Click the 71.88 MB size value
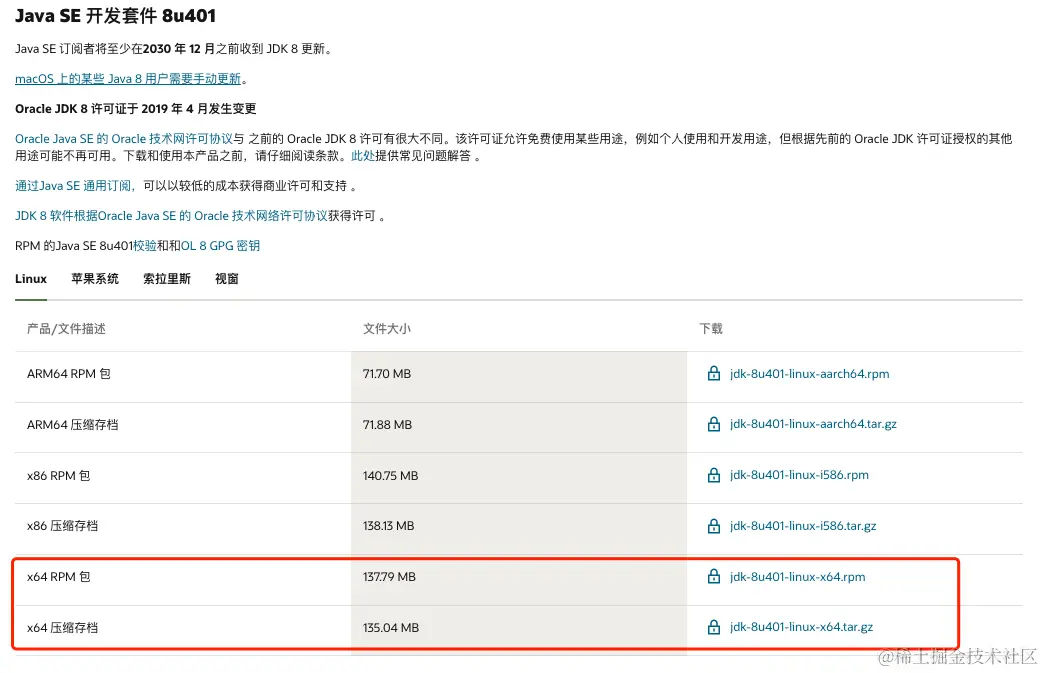 (388, 425)
